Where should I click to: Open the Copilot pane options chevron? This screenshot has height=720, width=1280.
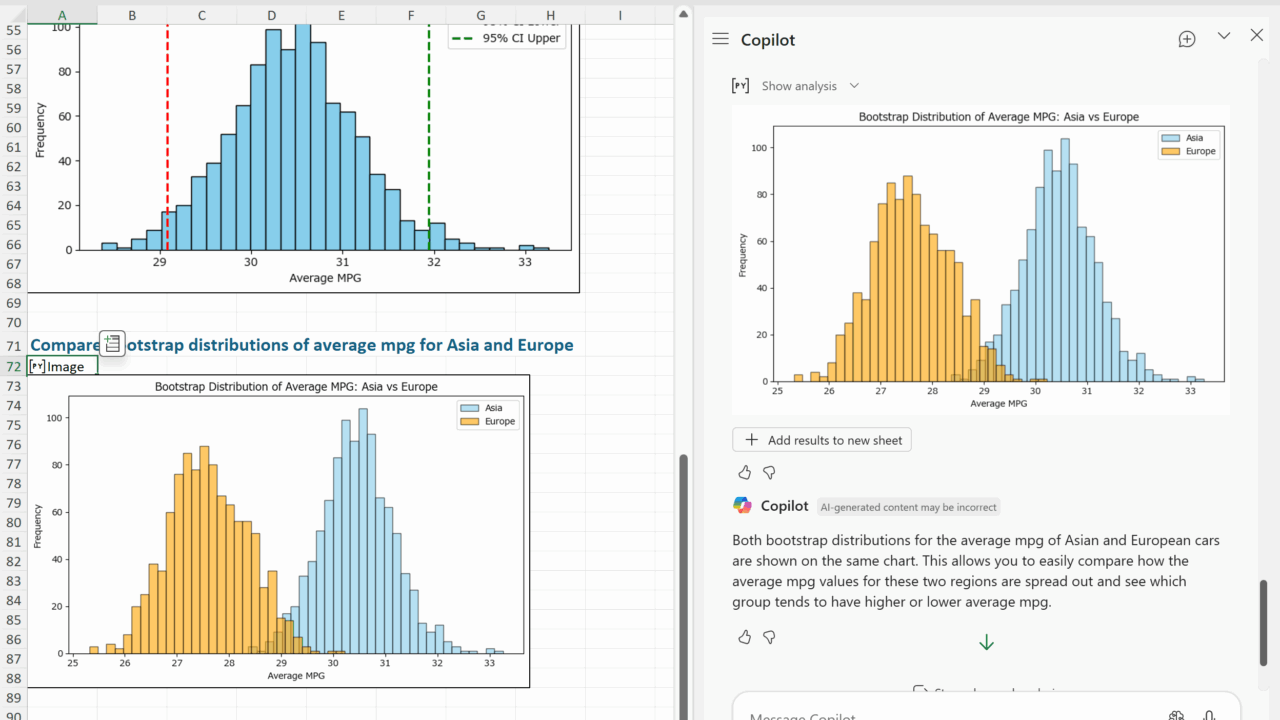[1223, 36]
